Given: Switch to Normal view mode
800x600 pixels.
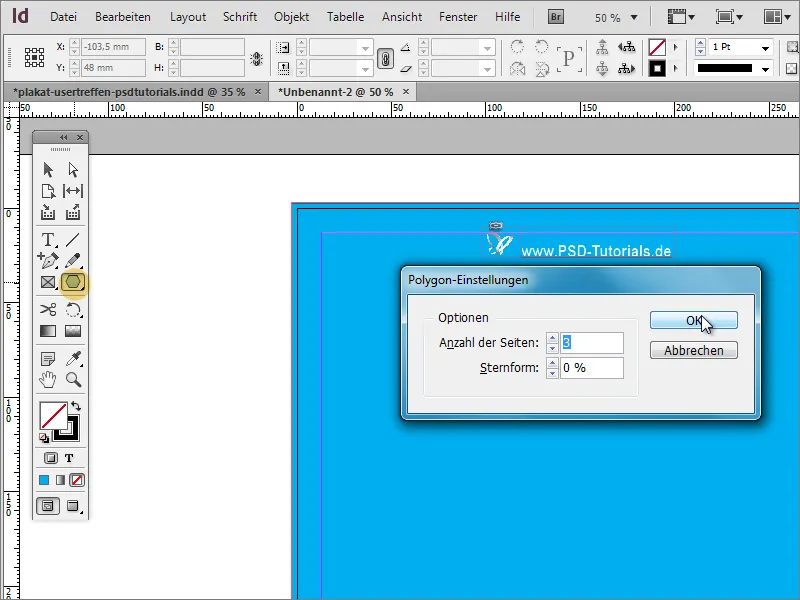Looking at the screenshot, I should click(47, 506).
